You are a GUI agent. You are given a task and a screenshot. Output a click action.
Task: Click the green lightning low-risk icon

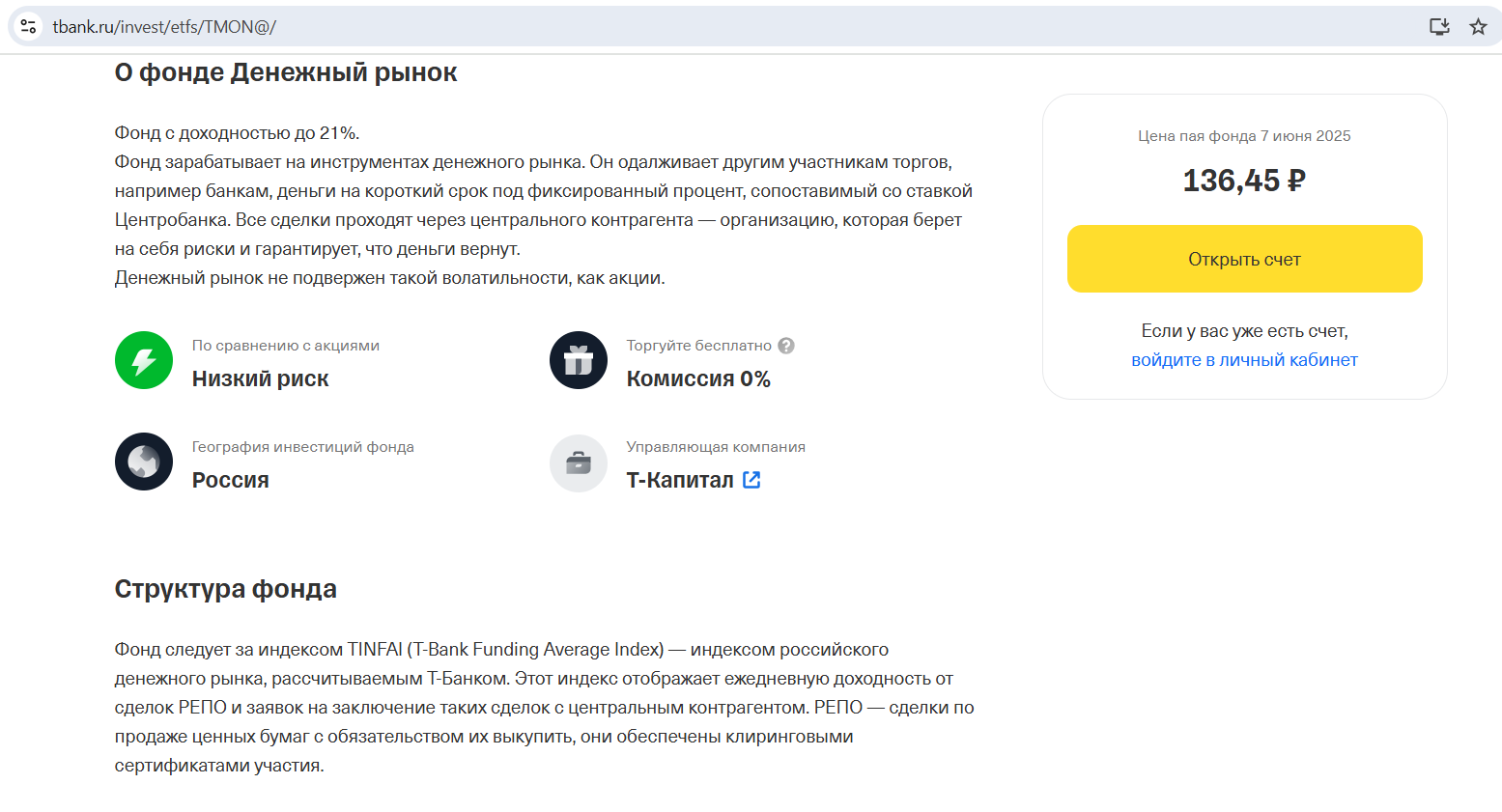pos(144,360)
